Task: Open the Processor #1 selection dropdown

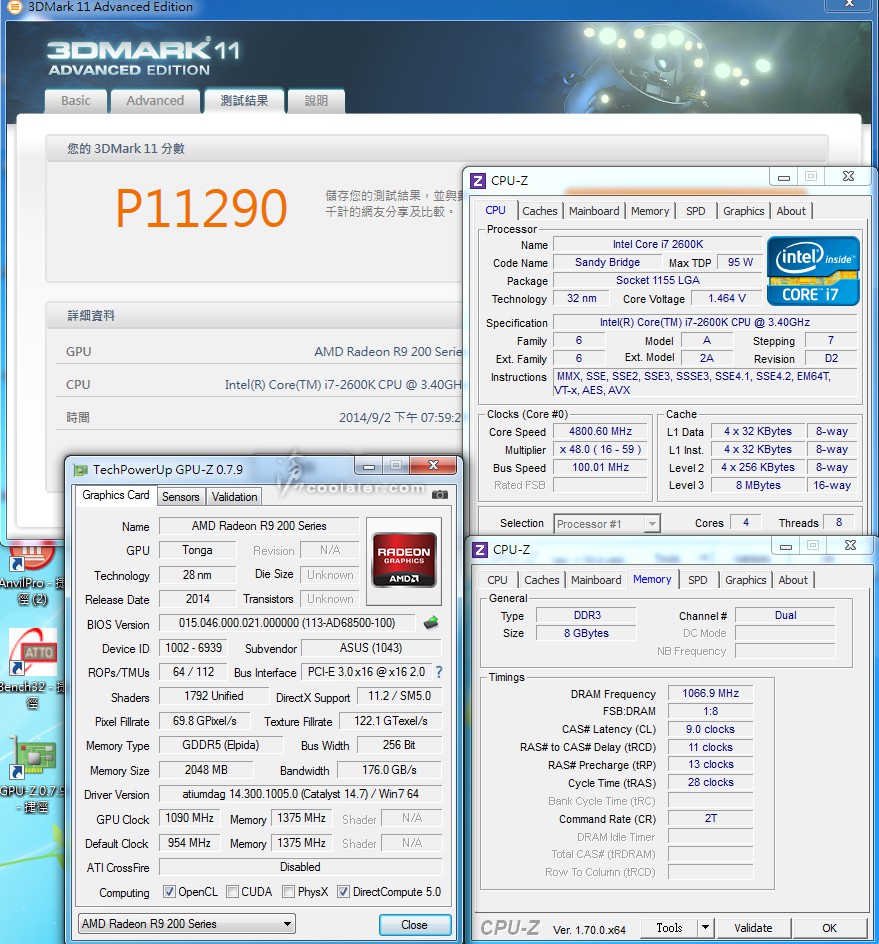Action: coord(607,524)
